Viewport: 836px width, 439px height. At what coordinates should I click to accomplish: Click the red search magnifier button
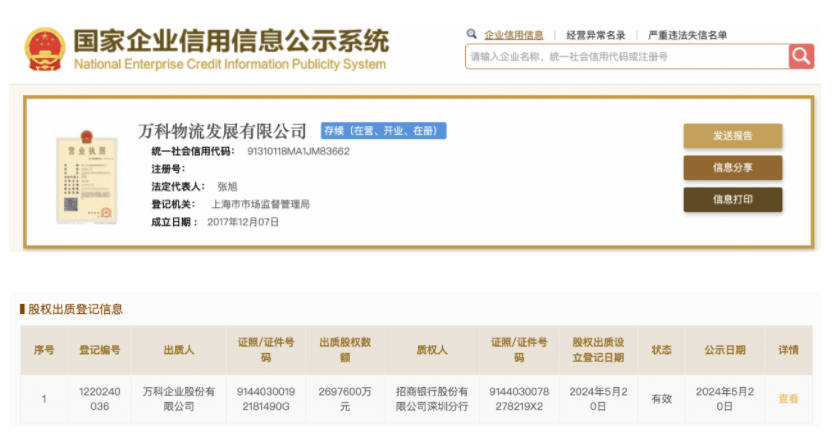click(x=801, y=56)
